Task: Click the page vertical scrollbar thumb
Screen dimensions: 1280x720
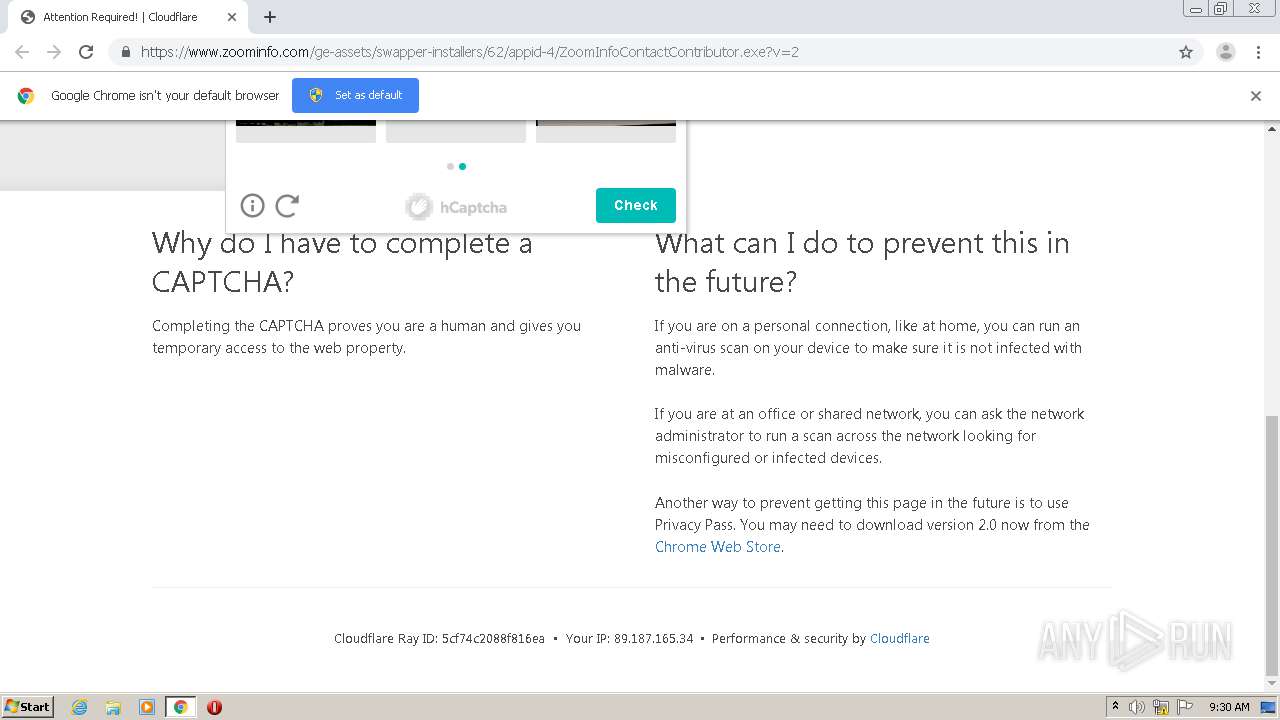Action: (x=1272, y=546)
